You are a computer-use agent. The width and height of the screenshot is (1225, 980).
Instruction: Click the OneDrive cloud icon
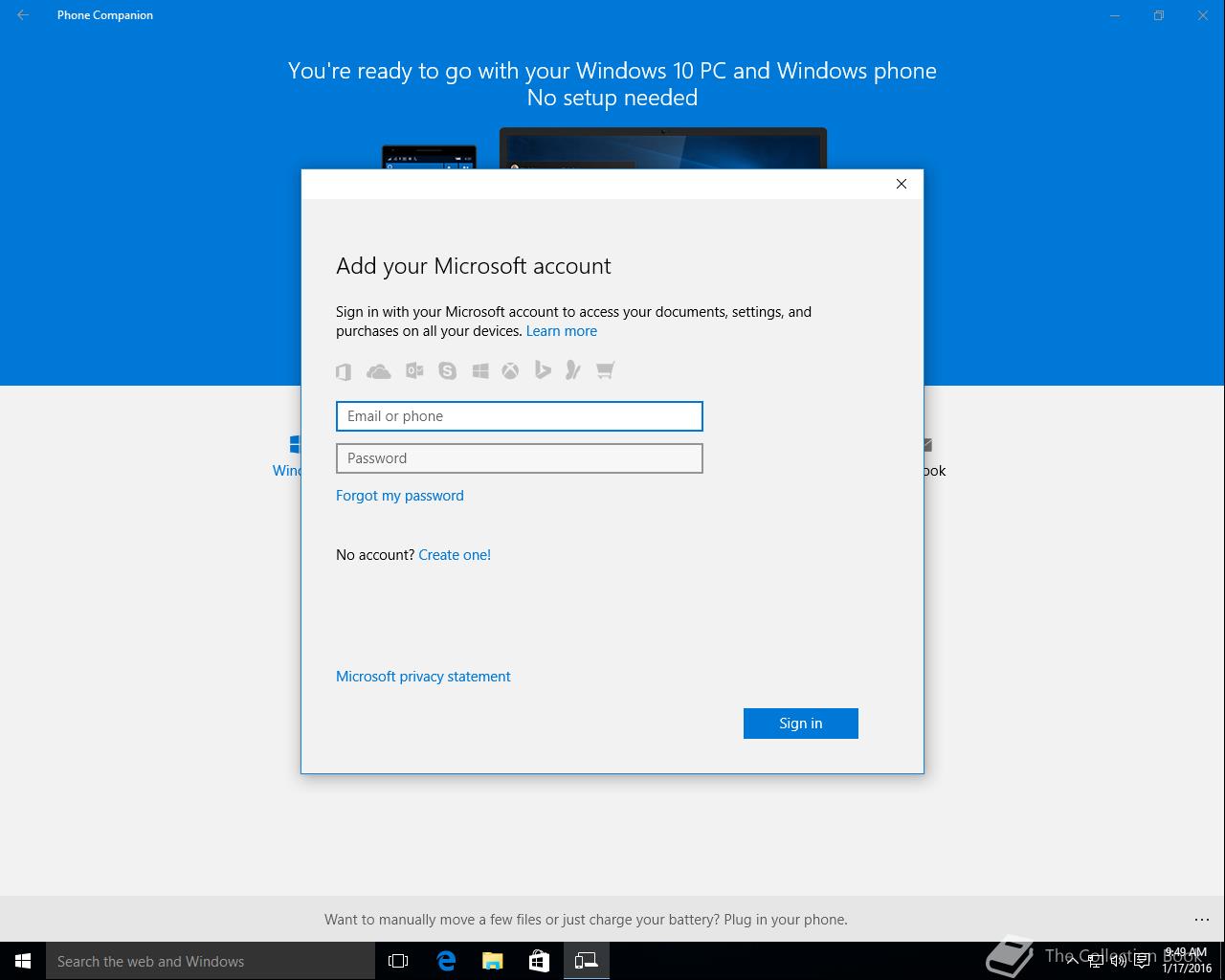pyautogui.click(x=378, y=371)
